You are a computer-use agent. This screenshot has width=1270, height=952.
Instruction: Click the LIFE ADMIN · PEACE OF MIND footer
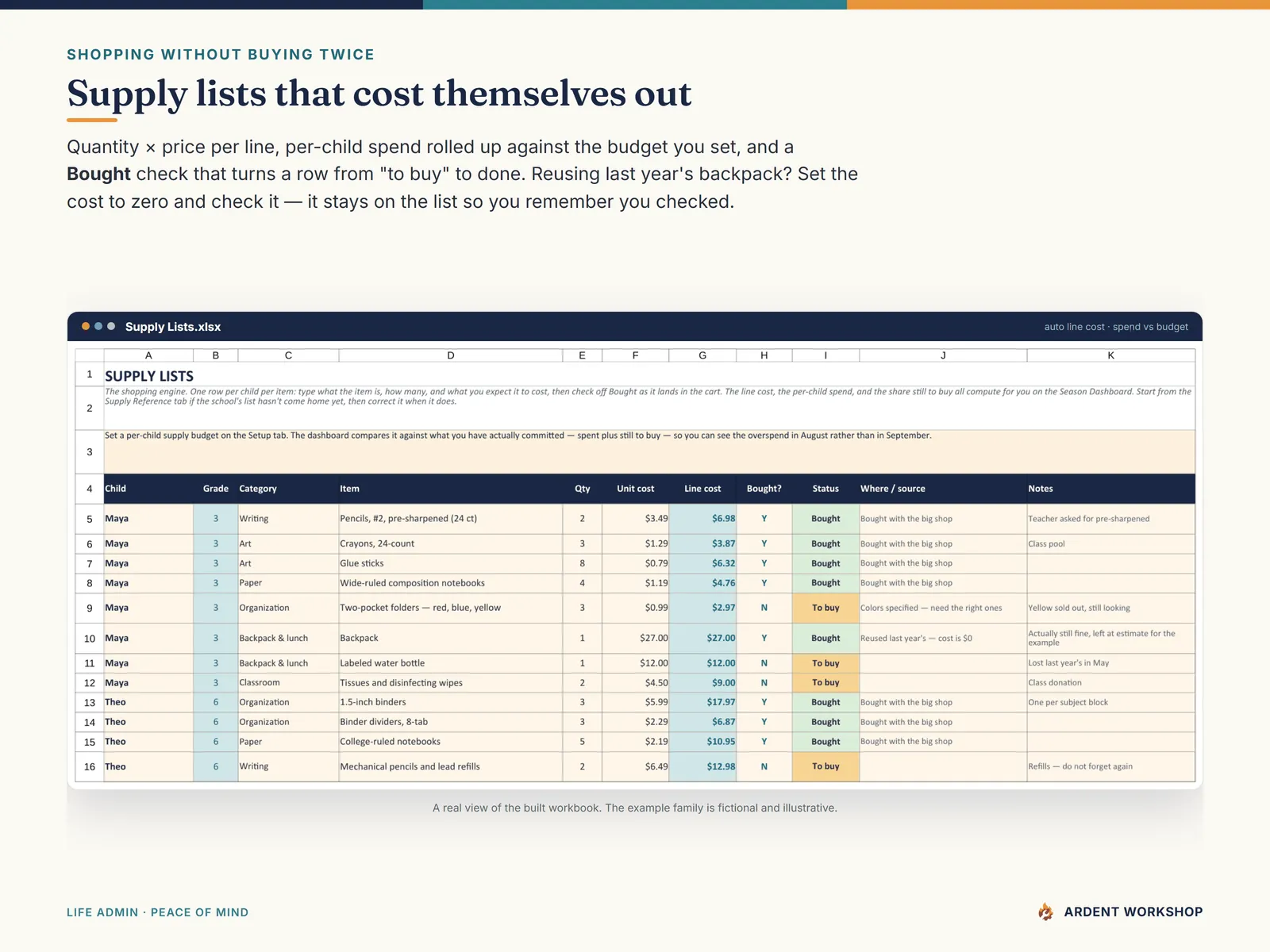point(157,912)
